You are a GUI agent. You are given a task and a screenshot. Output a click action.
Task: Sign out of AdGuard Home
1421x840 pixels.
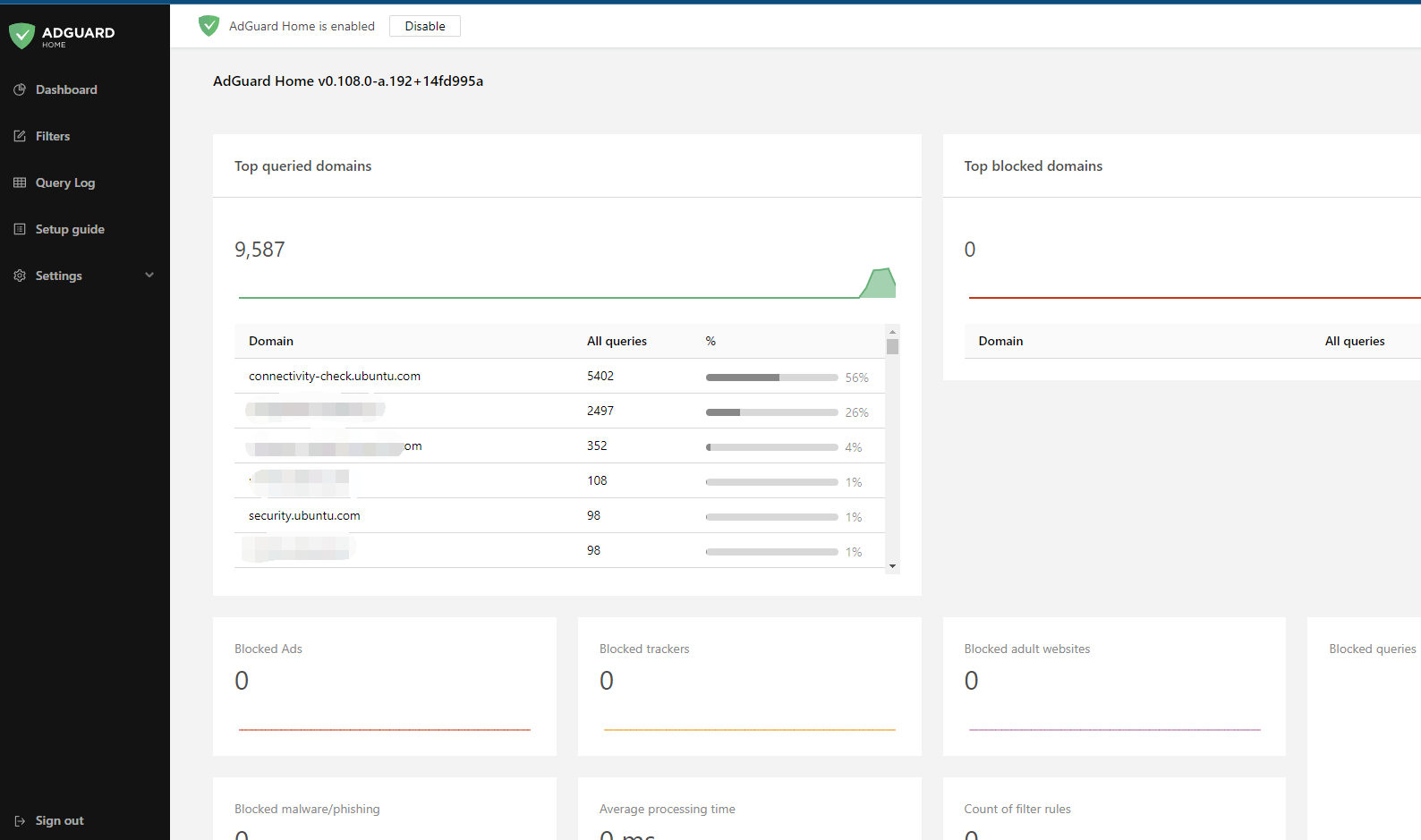tap(60, 820)
